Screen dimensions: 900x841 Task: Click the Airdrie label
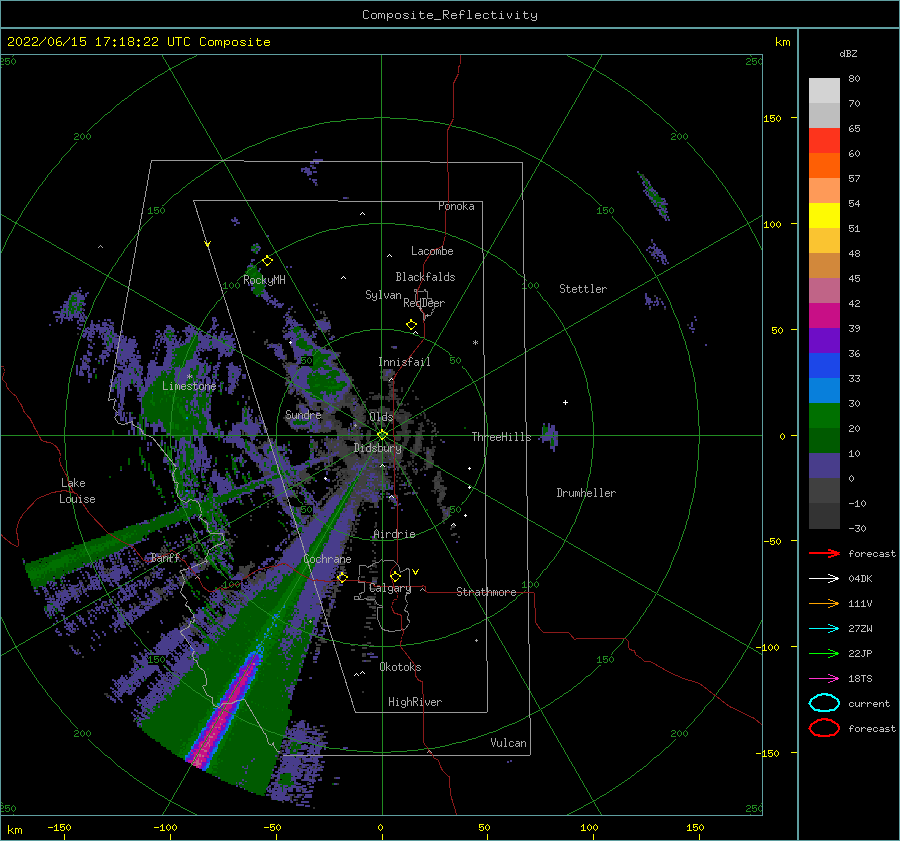[x=394, y=534]
